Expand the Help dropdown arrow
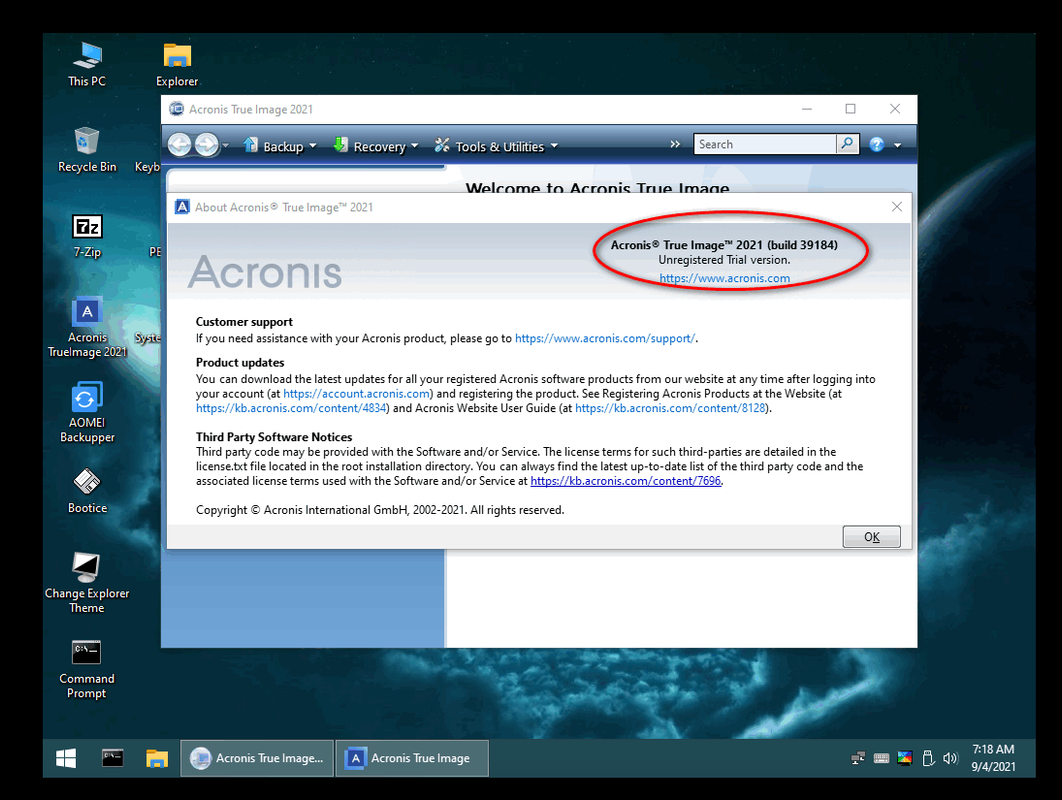 [897, 145]
